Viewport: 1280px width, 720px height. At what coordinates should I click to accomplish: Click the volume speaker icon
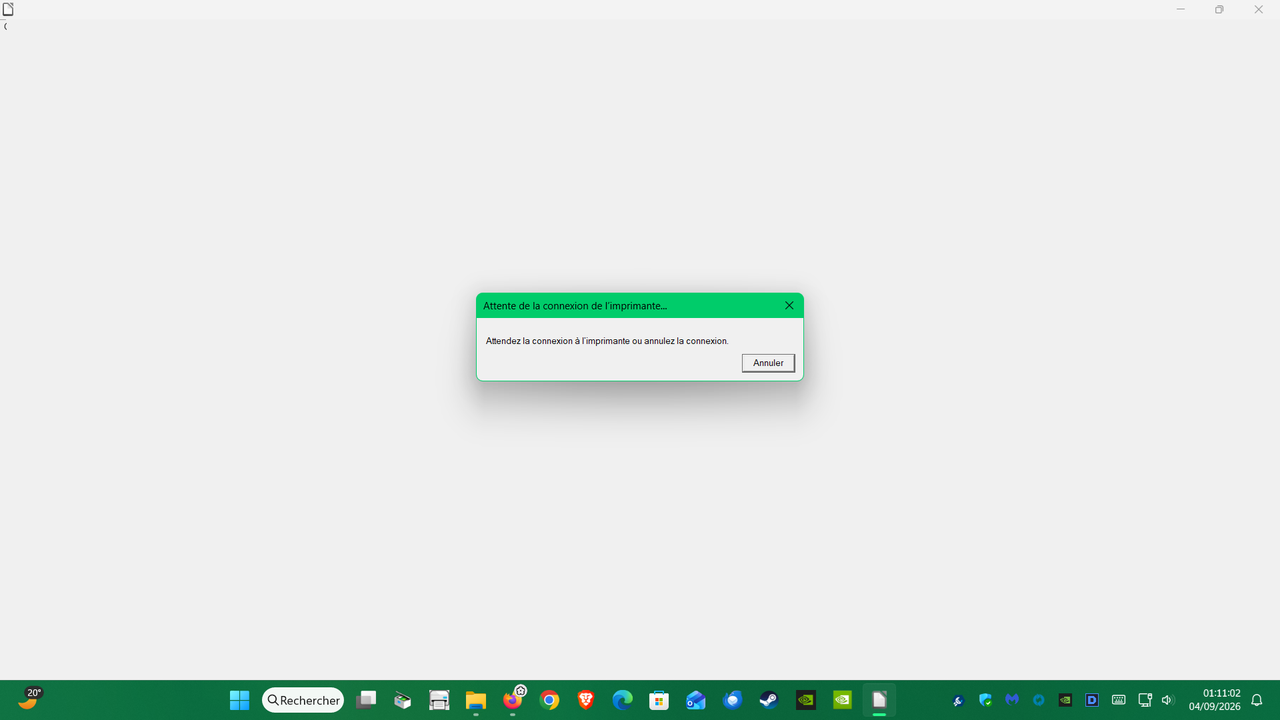click(1167, 700)
